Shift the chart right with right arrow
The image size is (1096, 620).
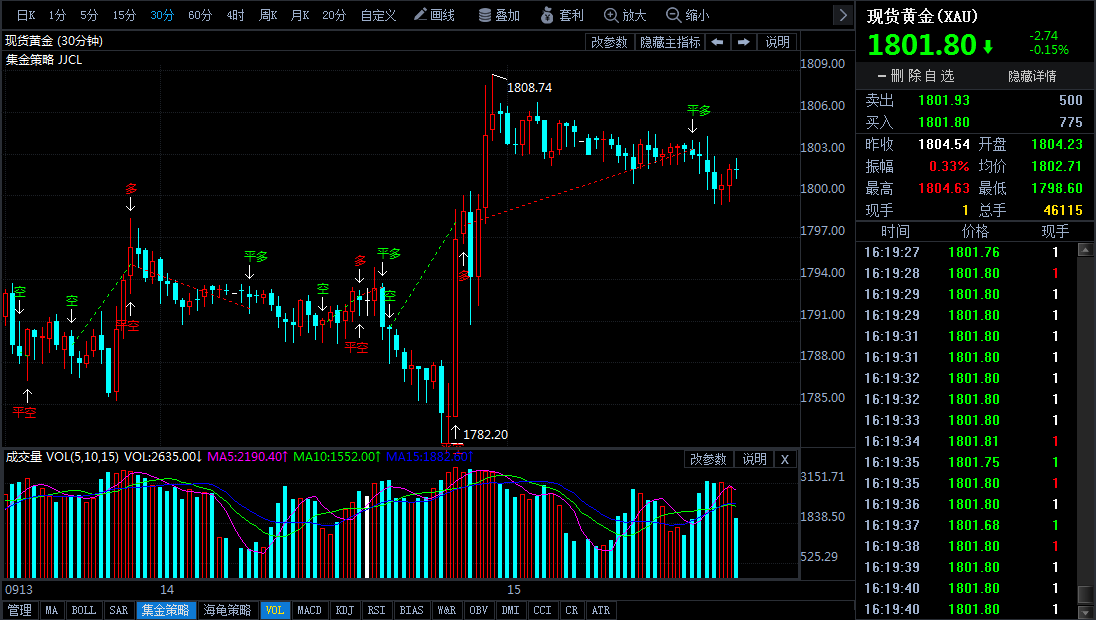click(744, 42)
